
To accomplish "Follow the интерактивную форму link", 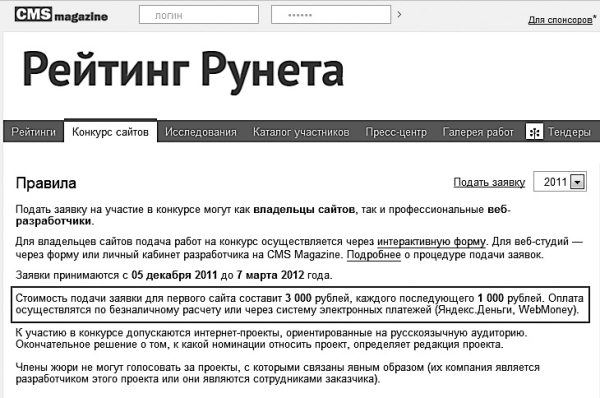I will point(431,242).
